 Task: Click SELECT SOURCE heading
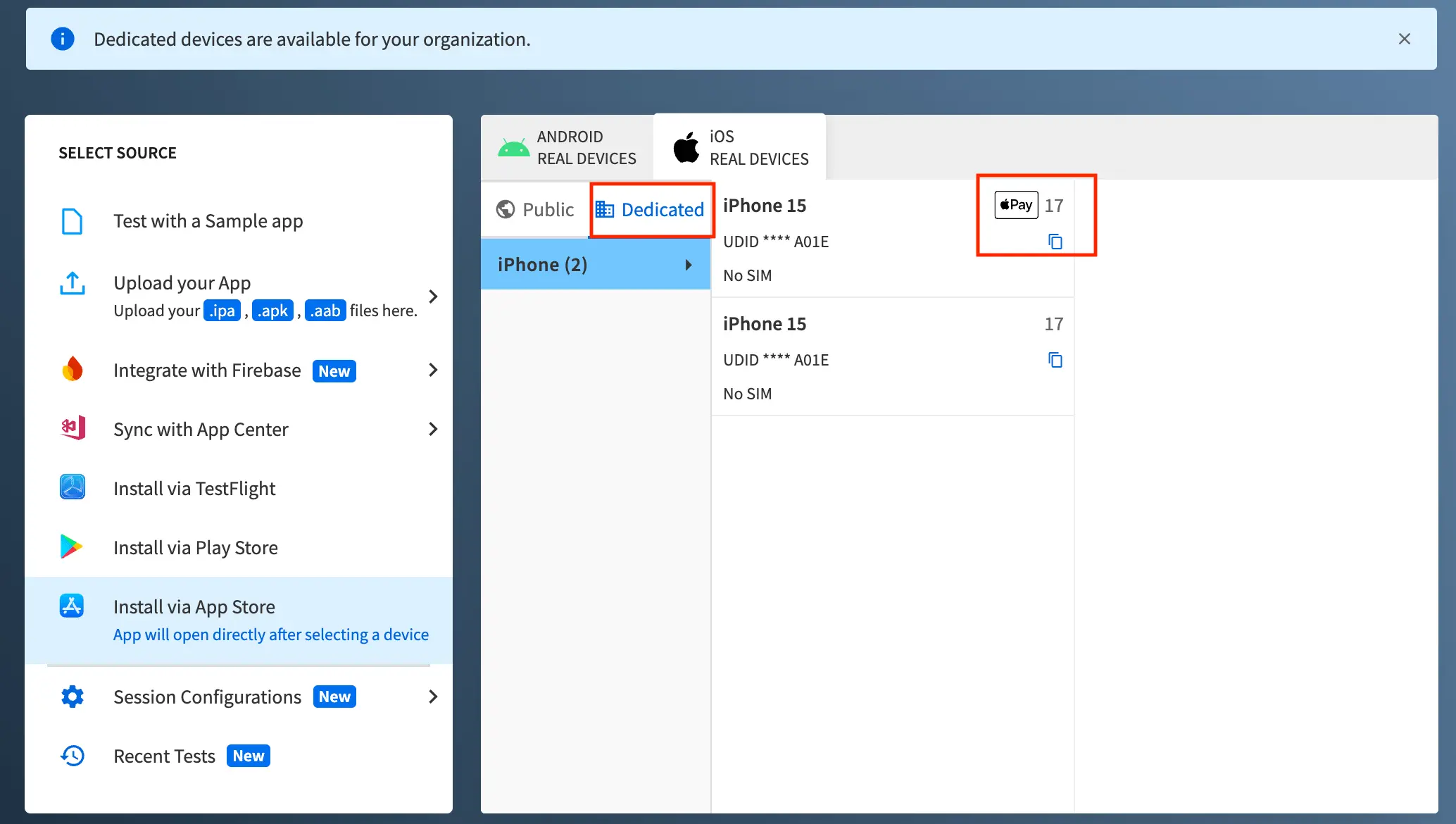click(x=118, y=153)
